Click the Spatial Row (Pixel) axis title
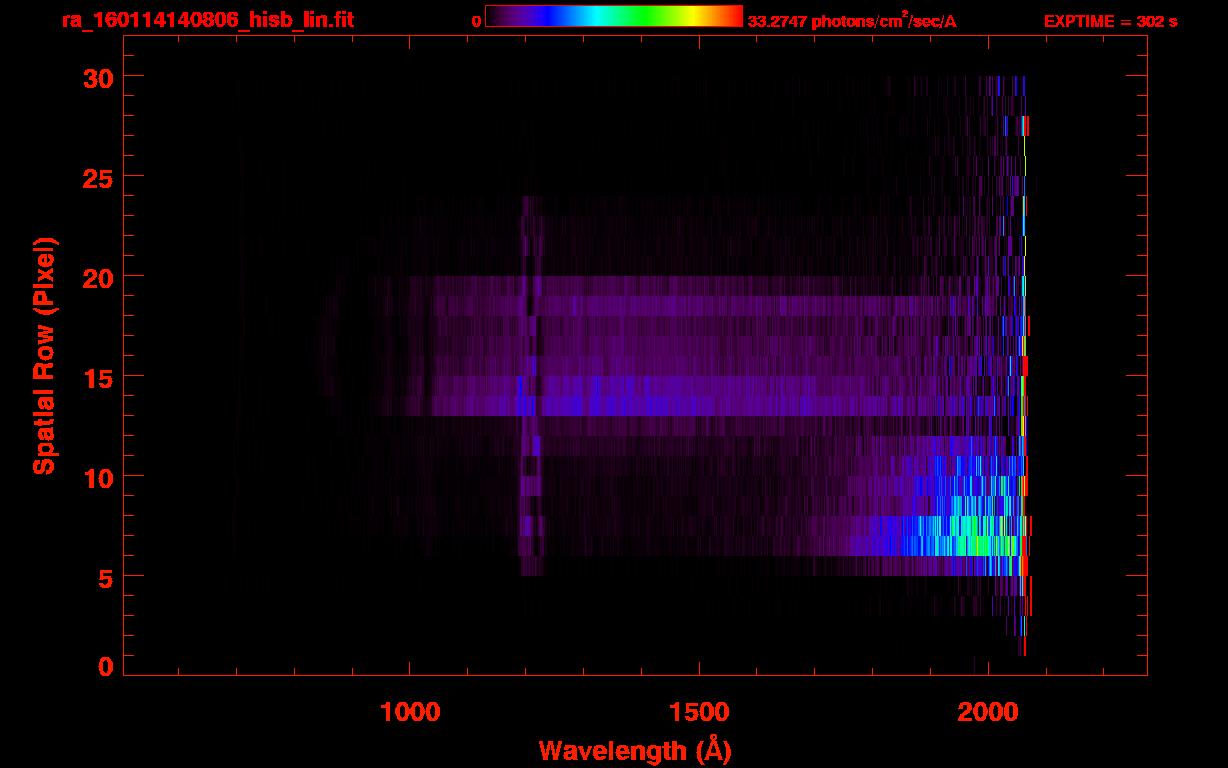 pyautogui.click(x=45, y=355)
